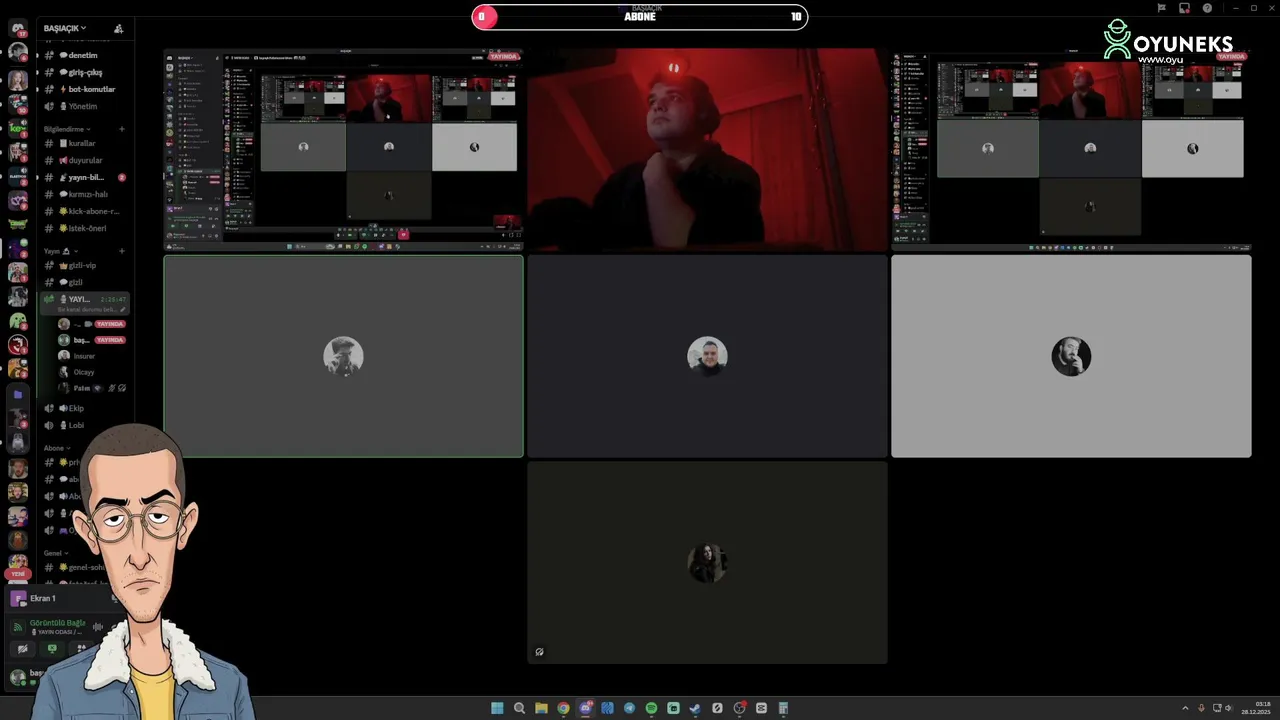
Task: Click the pencil icon to edit channel status
Action: pyautogui.click(x=124, y=310)
